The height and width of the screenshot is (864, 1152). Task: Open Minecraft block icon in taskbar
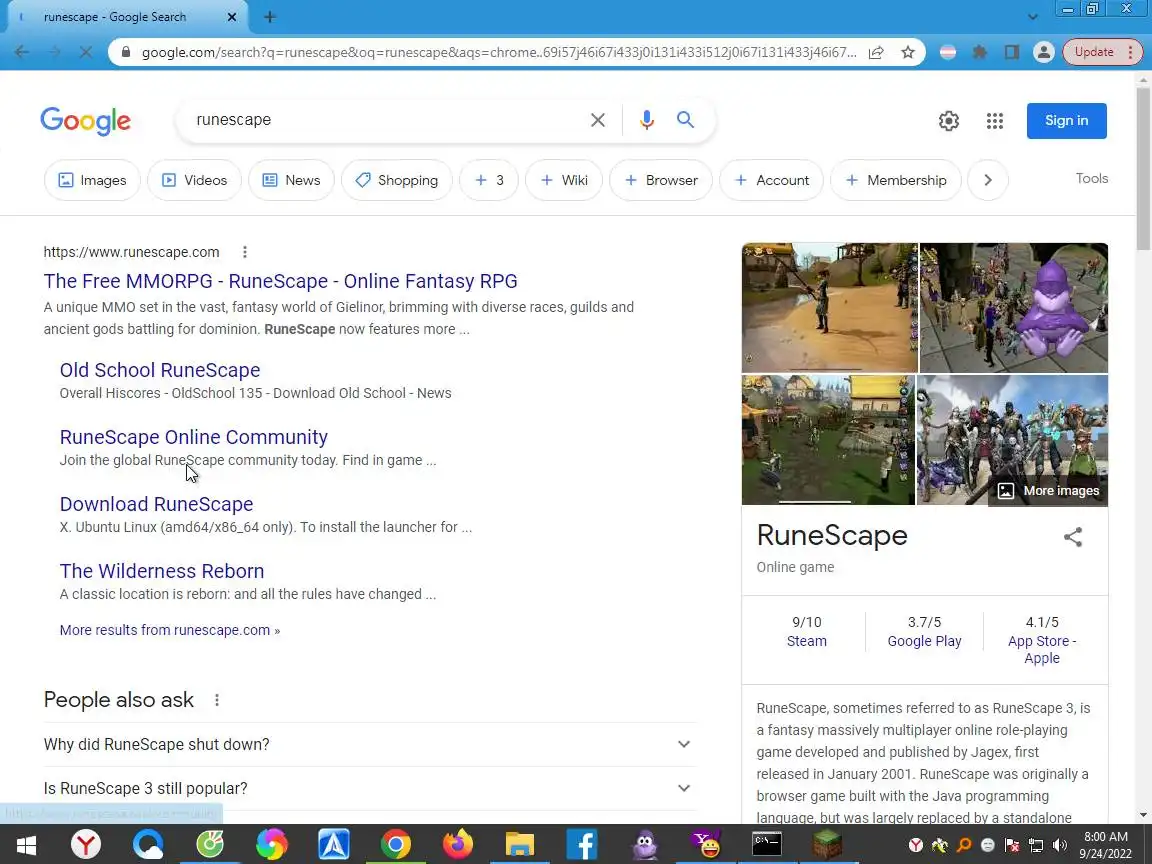(827, 845)
